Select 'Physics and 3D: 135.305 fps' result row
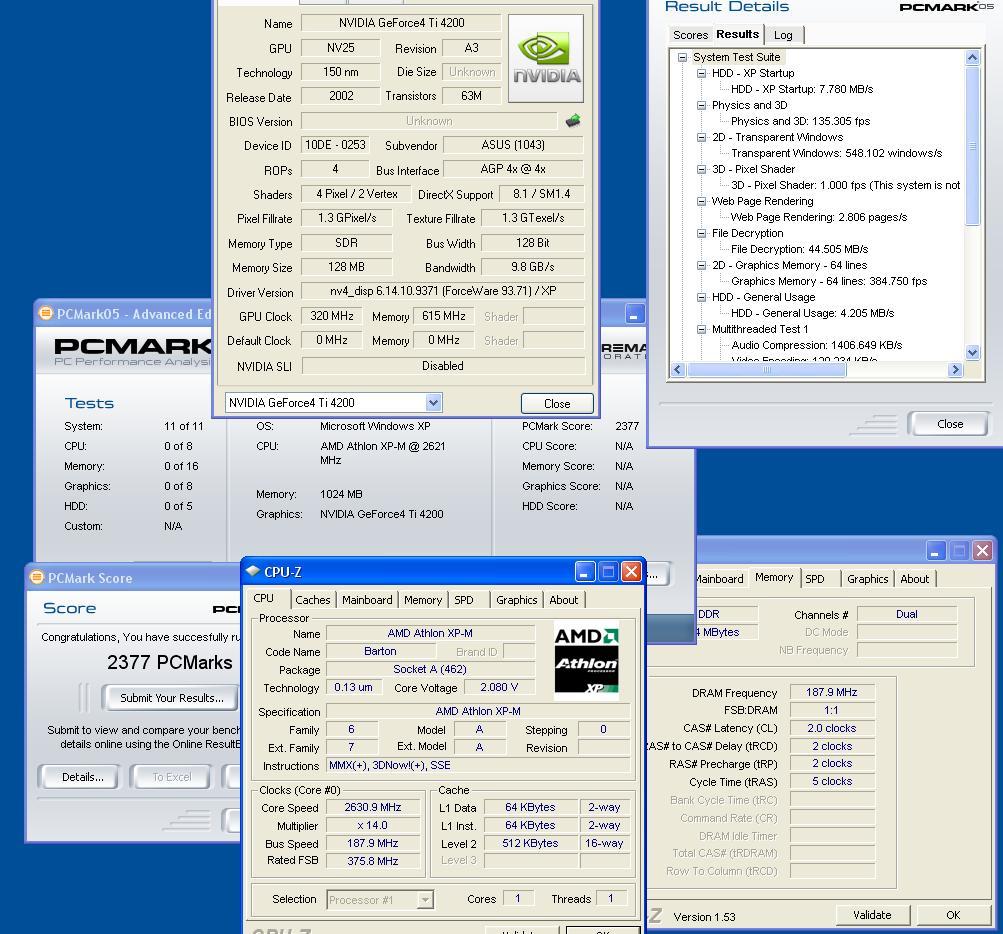This screenshot has width=1003, height=934. pyautogui.click(x=801, y=121)
